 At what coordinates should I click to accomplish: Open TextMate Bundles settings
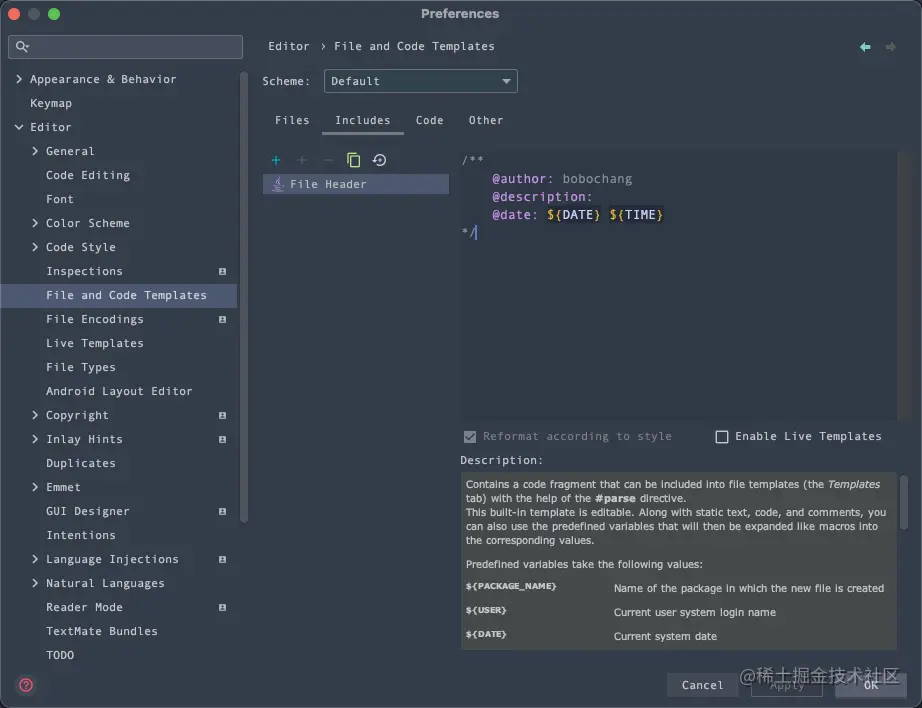click(102, 632)
